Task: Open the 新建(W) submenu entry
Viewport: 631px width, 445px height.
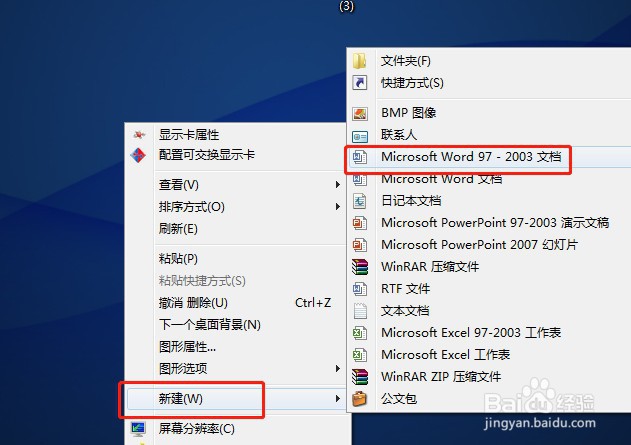Action: coord(181,399)
